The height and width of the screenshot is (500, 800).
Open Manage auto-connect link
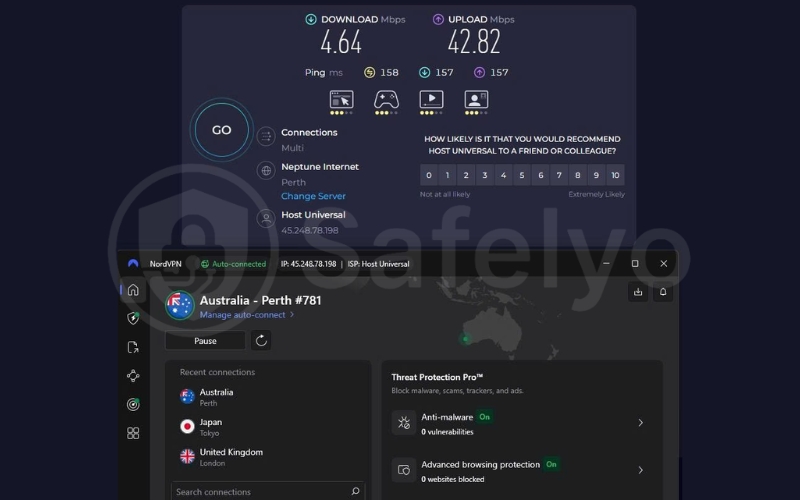[247, 315]
